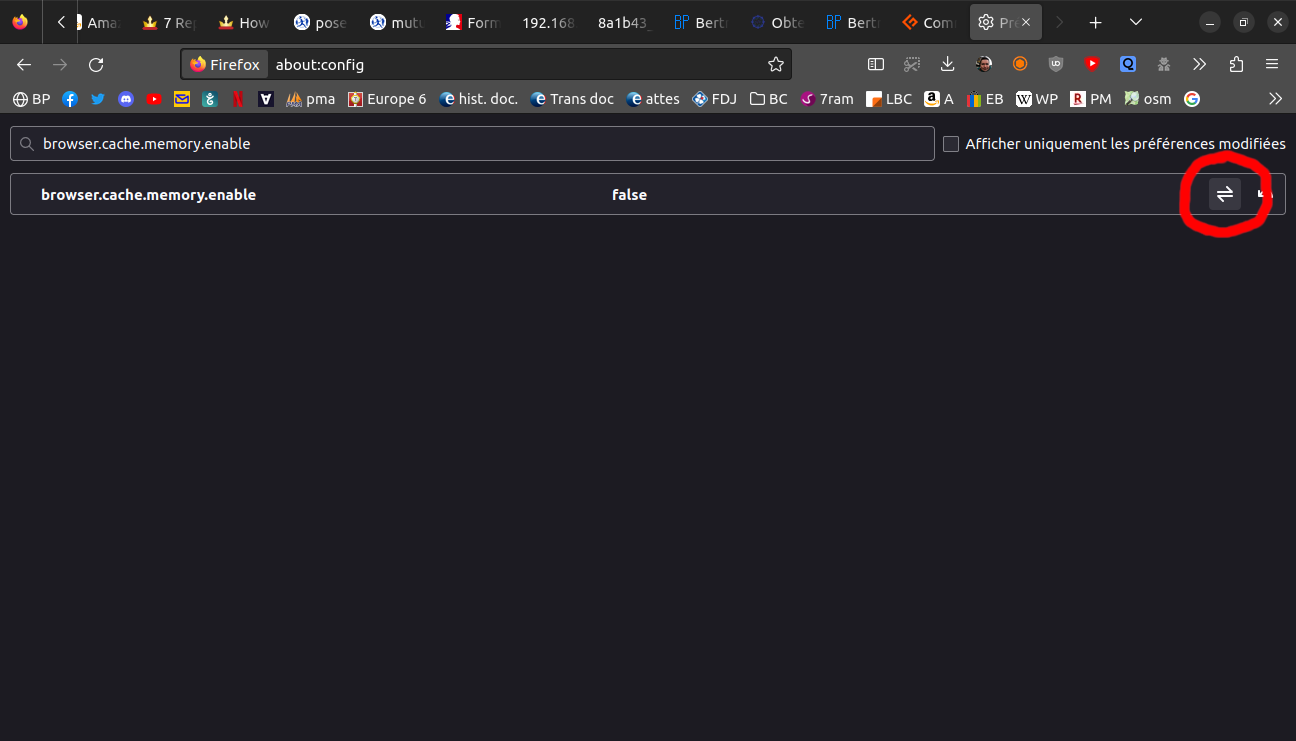Click the red YouTube extension in toolbar
1296x741 pixels.
pos(1092,64)
